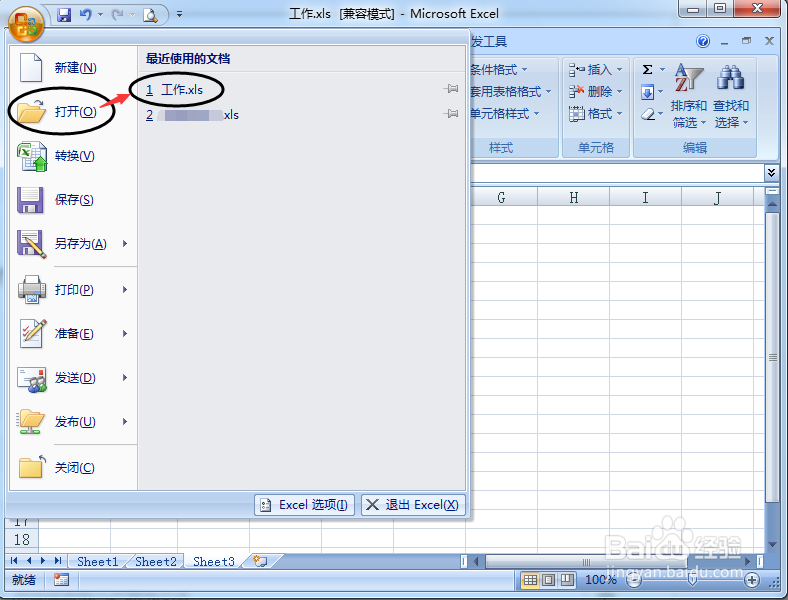Select column J header
The image size is (788, 600).
coord(717,197)
